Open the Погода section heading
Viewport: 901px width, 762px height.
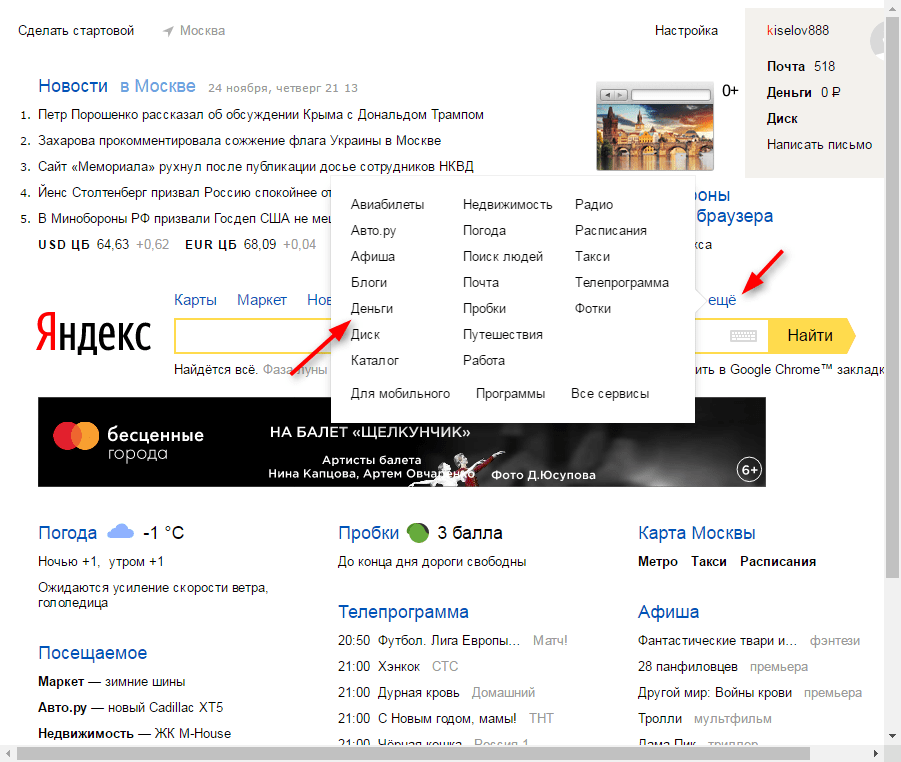pos(67,533)
